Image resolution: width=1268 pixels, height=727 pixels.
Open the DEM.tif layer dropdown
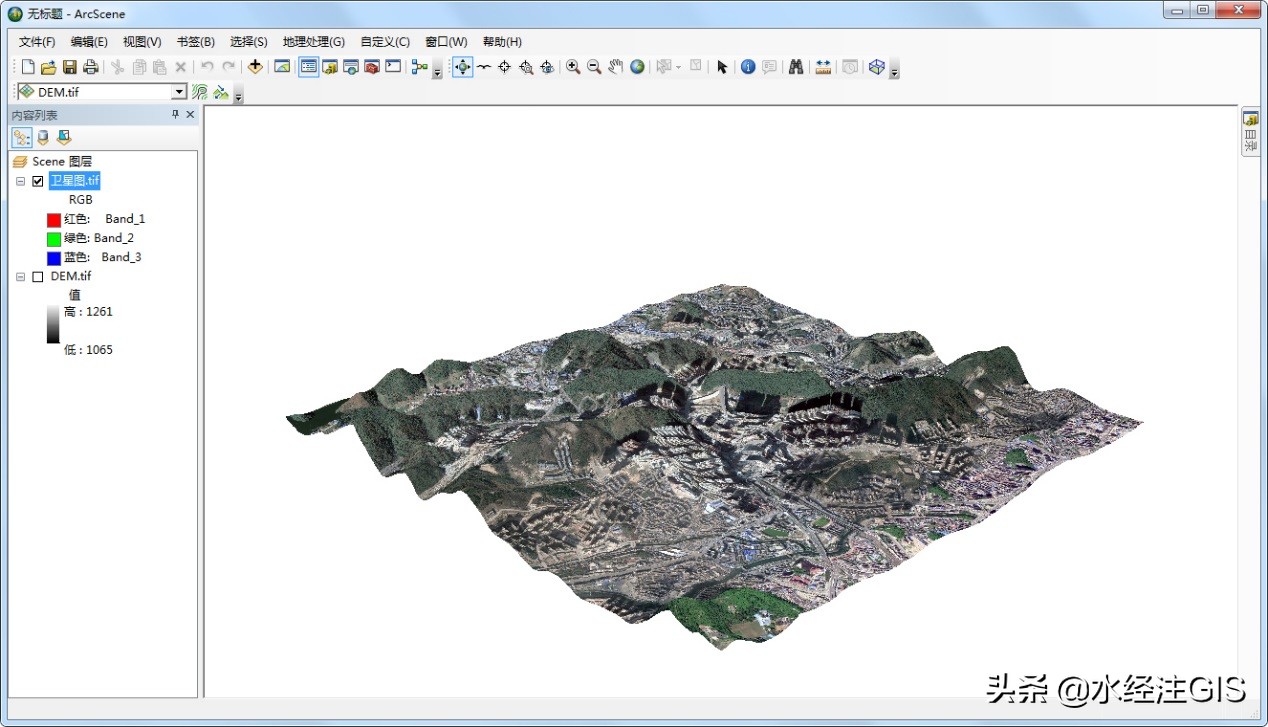[x=179, y=92]
